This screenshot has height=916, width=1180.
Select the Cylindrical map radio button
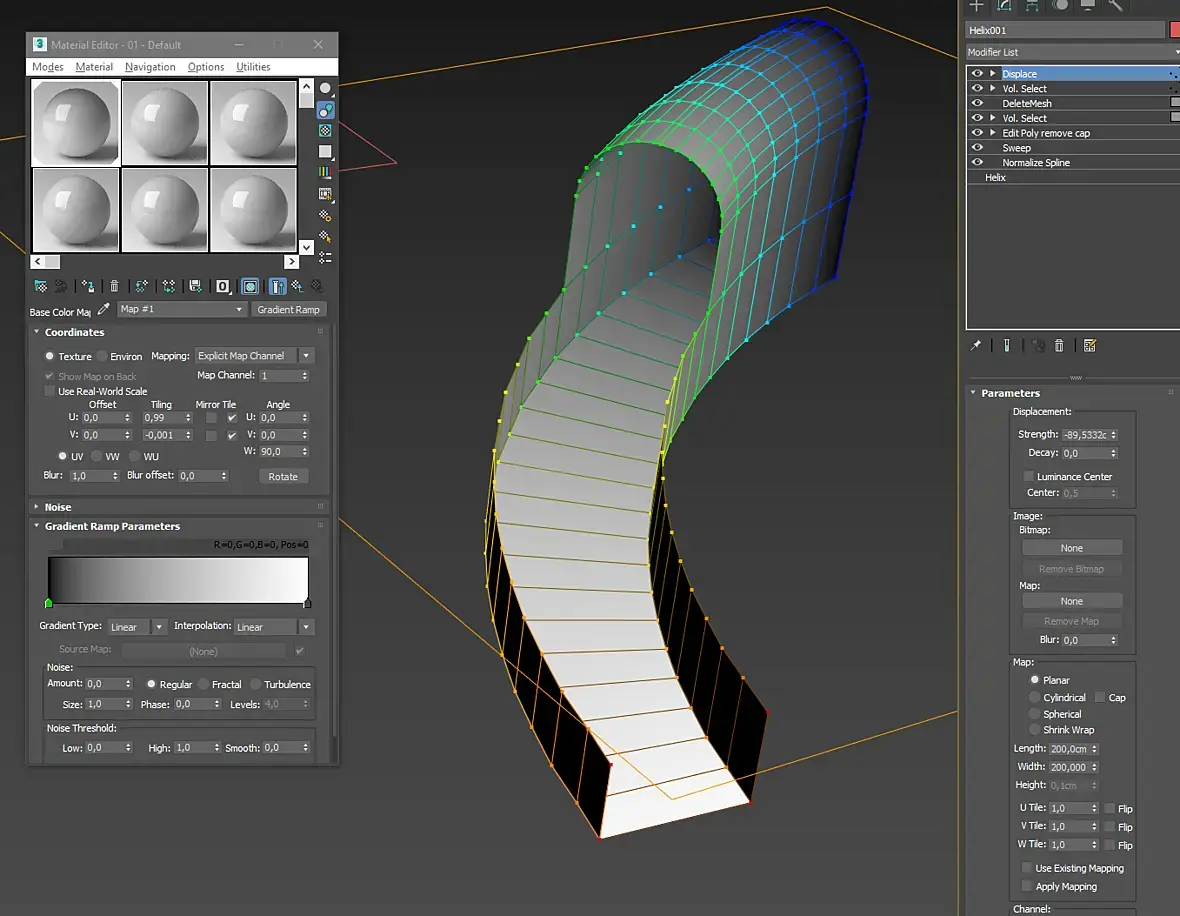1035,697
